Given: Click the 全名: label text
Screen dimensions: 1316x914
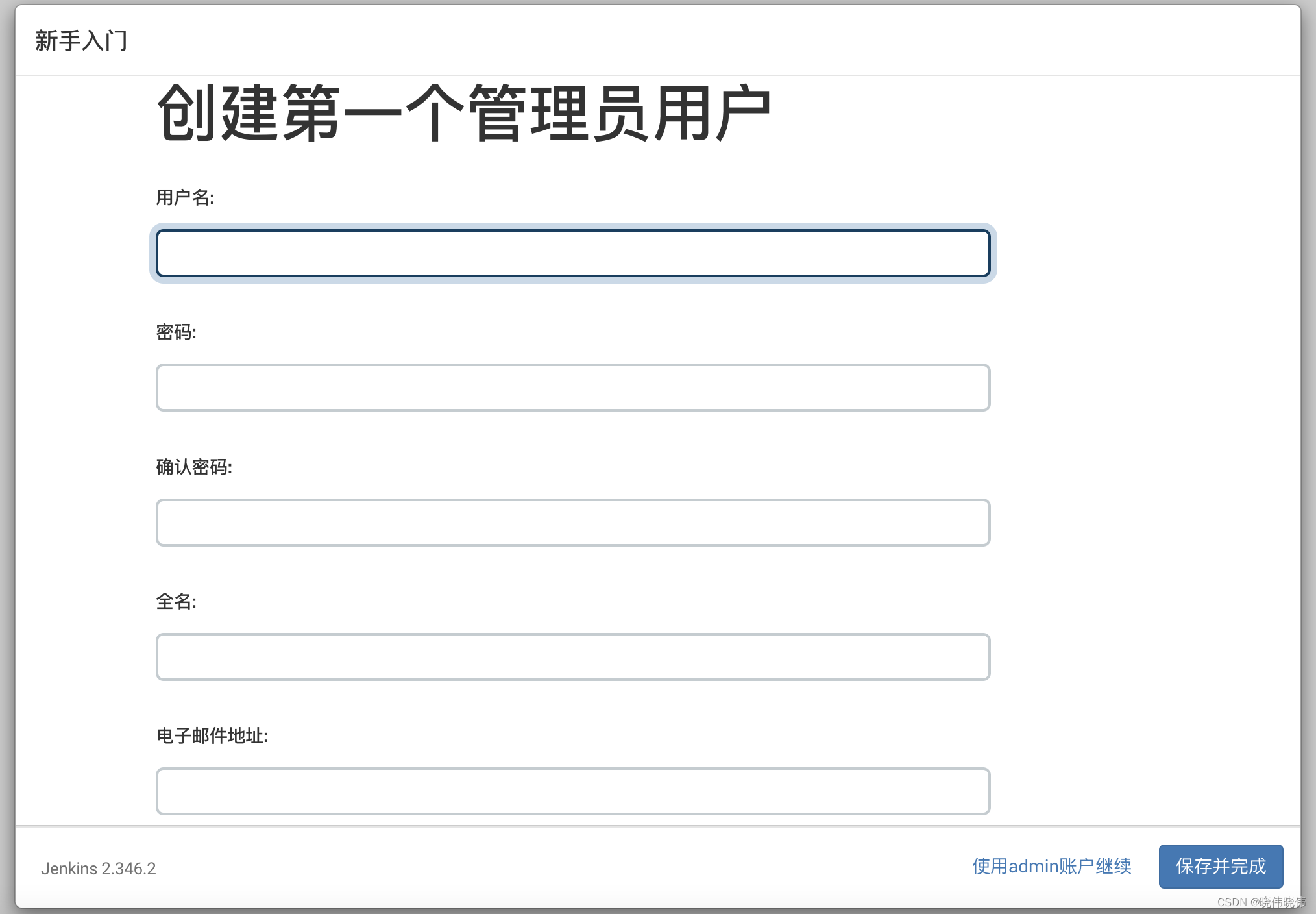Looking at the screenshot, I should (x=176, y=601).
